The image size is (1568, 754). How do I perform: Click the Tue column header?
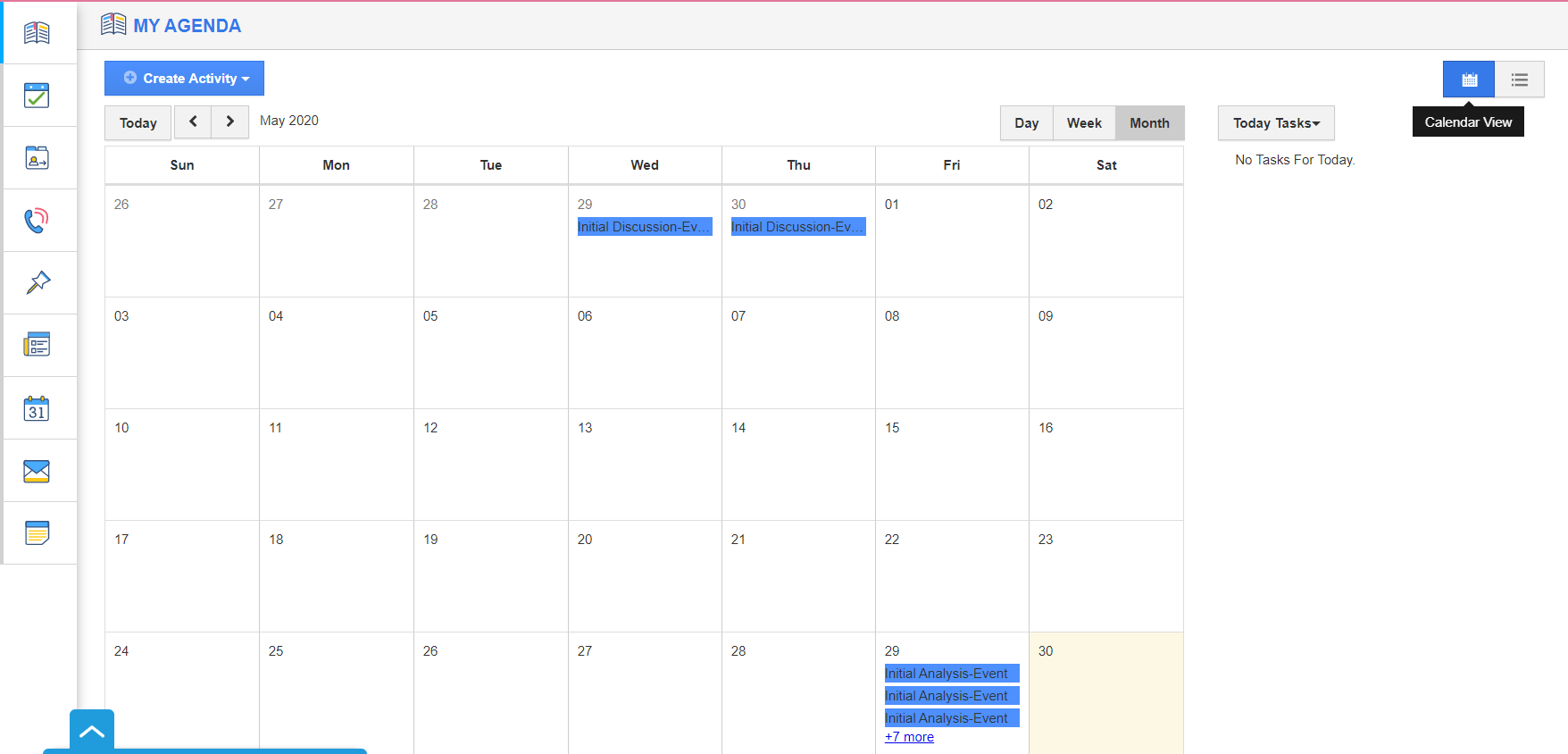(x=491, y=165)
